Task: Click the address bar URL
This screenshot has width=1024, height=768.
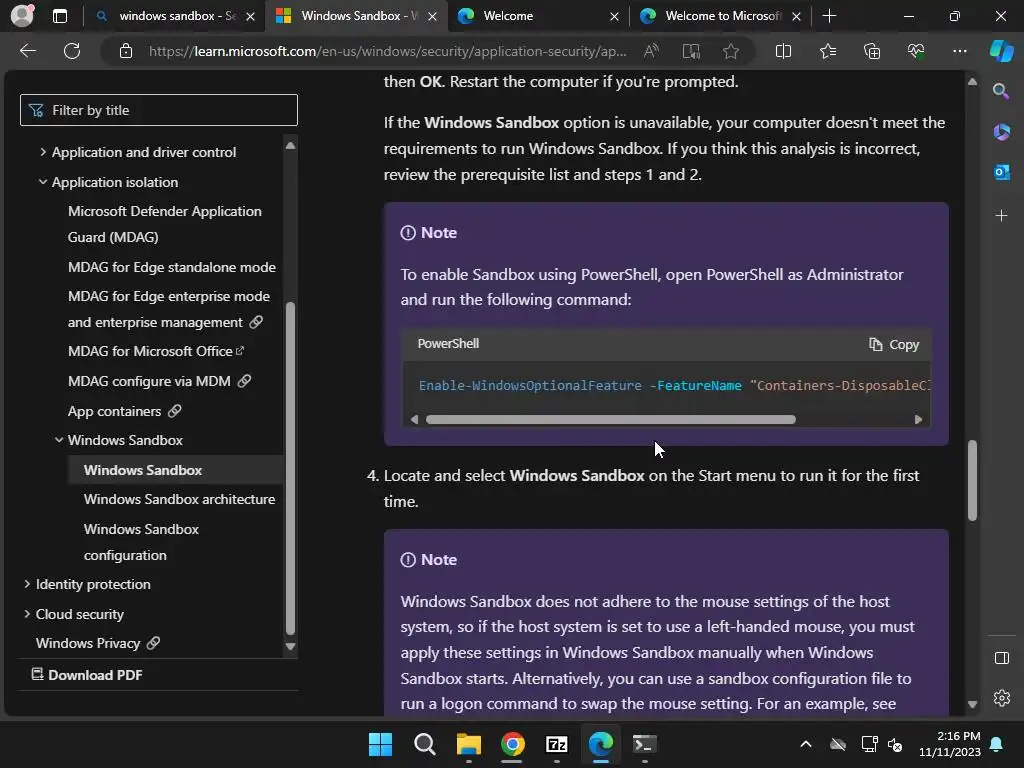Action: tap(387, 51)
